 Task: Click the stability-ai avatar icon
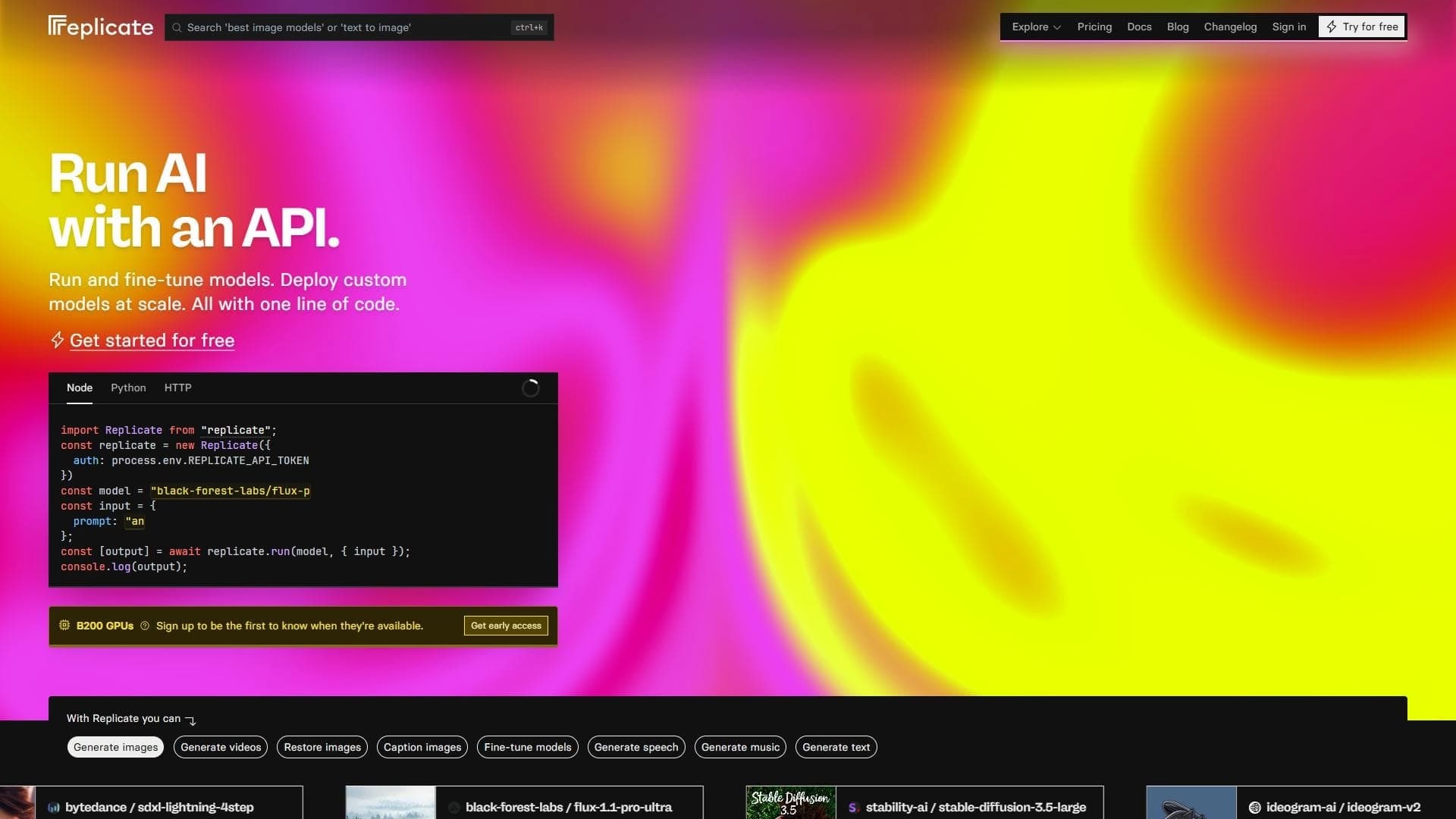click(854, 808)
